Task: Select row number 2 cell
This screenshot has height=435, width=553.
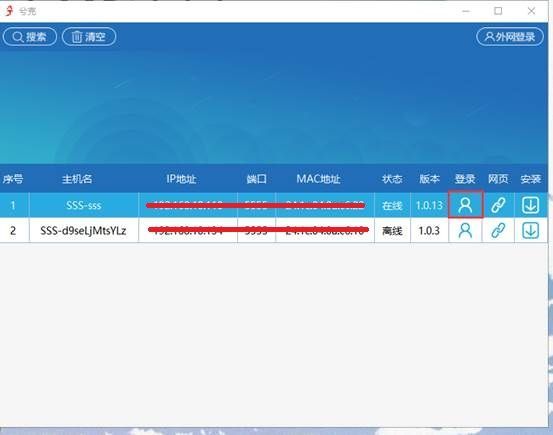Action: pyautogui.click(x=13, y=231)
